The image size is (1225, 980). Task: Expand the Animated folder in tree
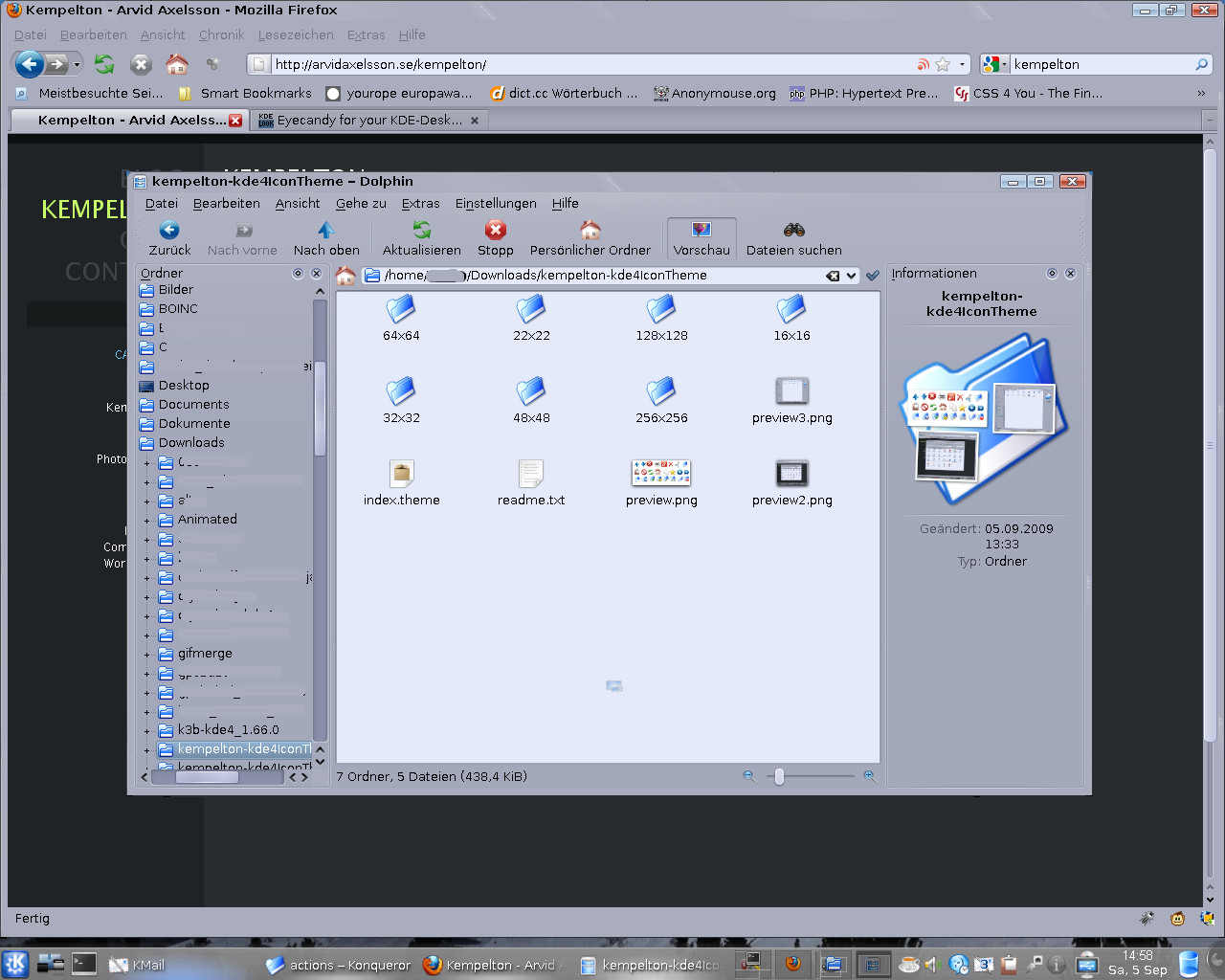pyautogui.click(x=146, y=521)
